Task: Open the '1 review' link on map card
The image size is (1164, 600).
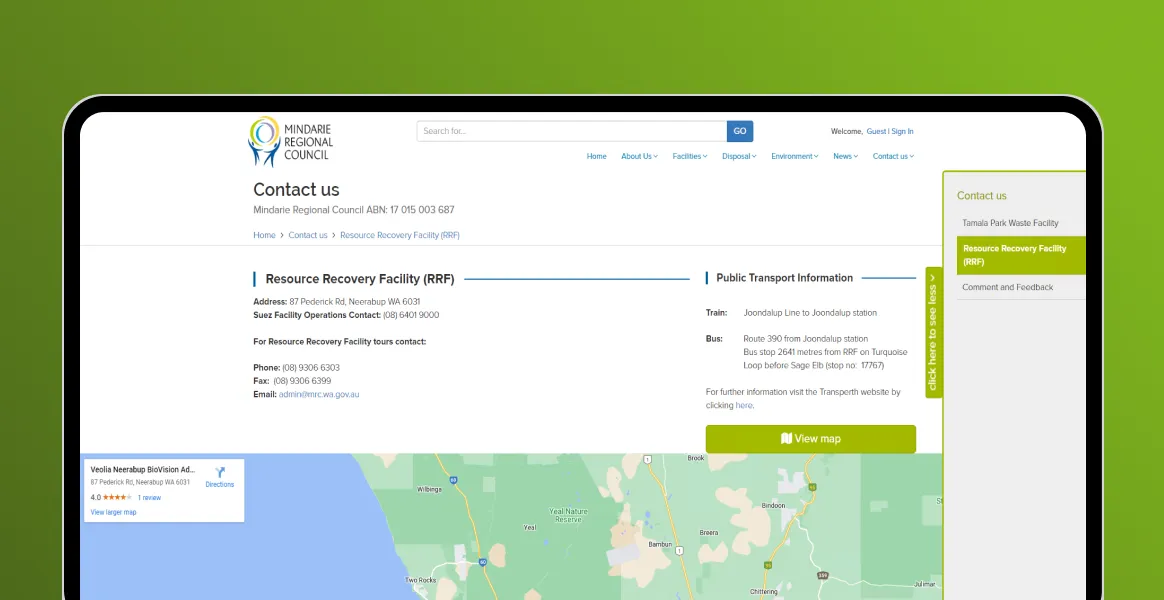Action: click(149, 498)
